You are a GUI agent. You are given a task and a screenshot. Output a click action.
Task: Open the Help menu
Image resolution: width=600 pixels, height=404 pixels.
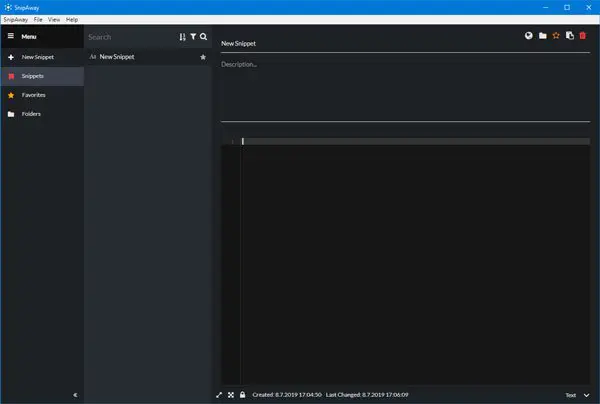click(72, 20)
